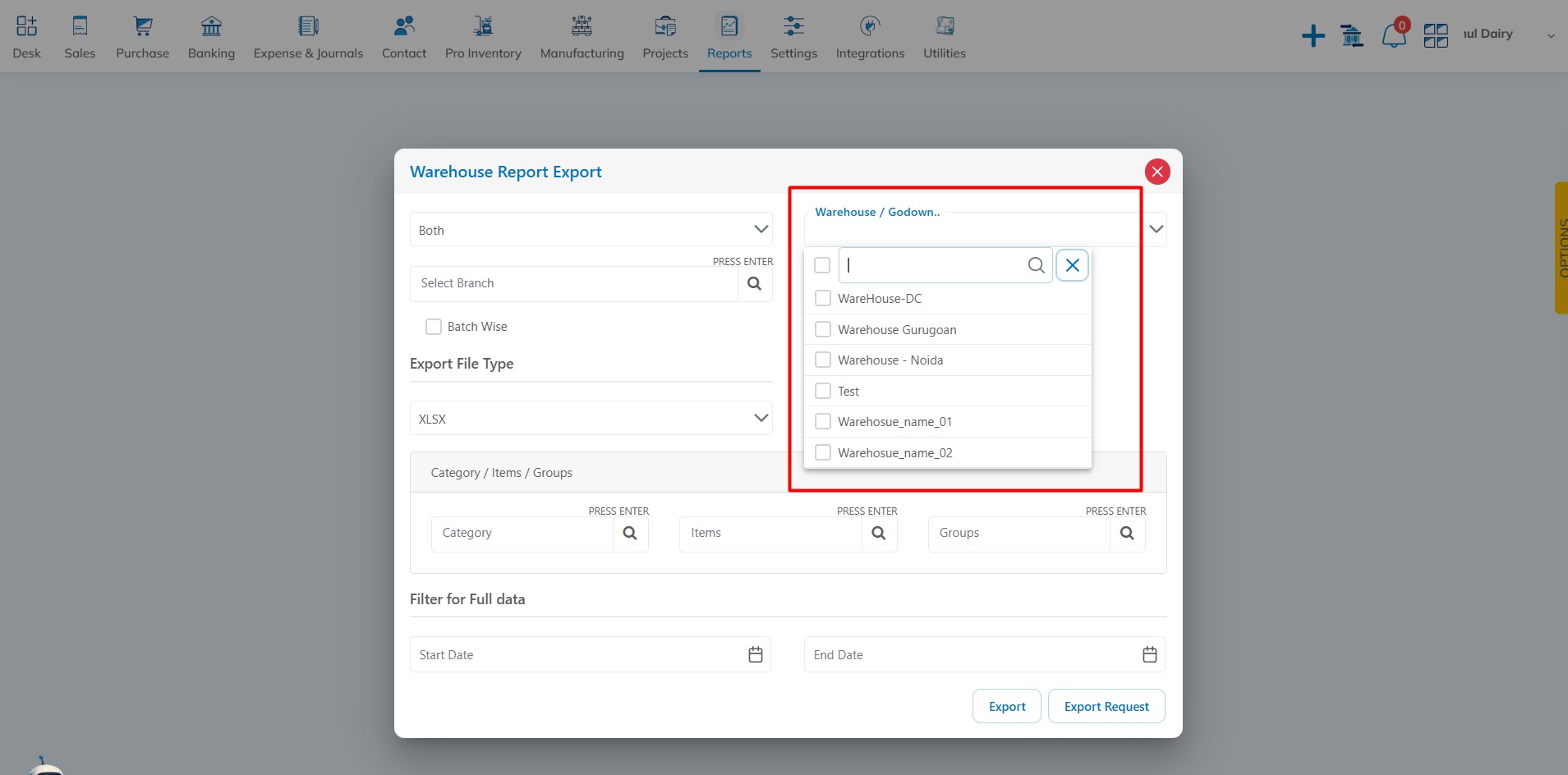Click the Groups search icon
This screenshot has height=775, width=1568.
(1127, 534)
